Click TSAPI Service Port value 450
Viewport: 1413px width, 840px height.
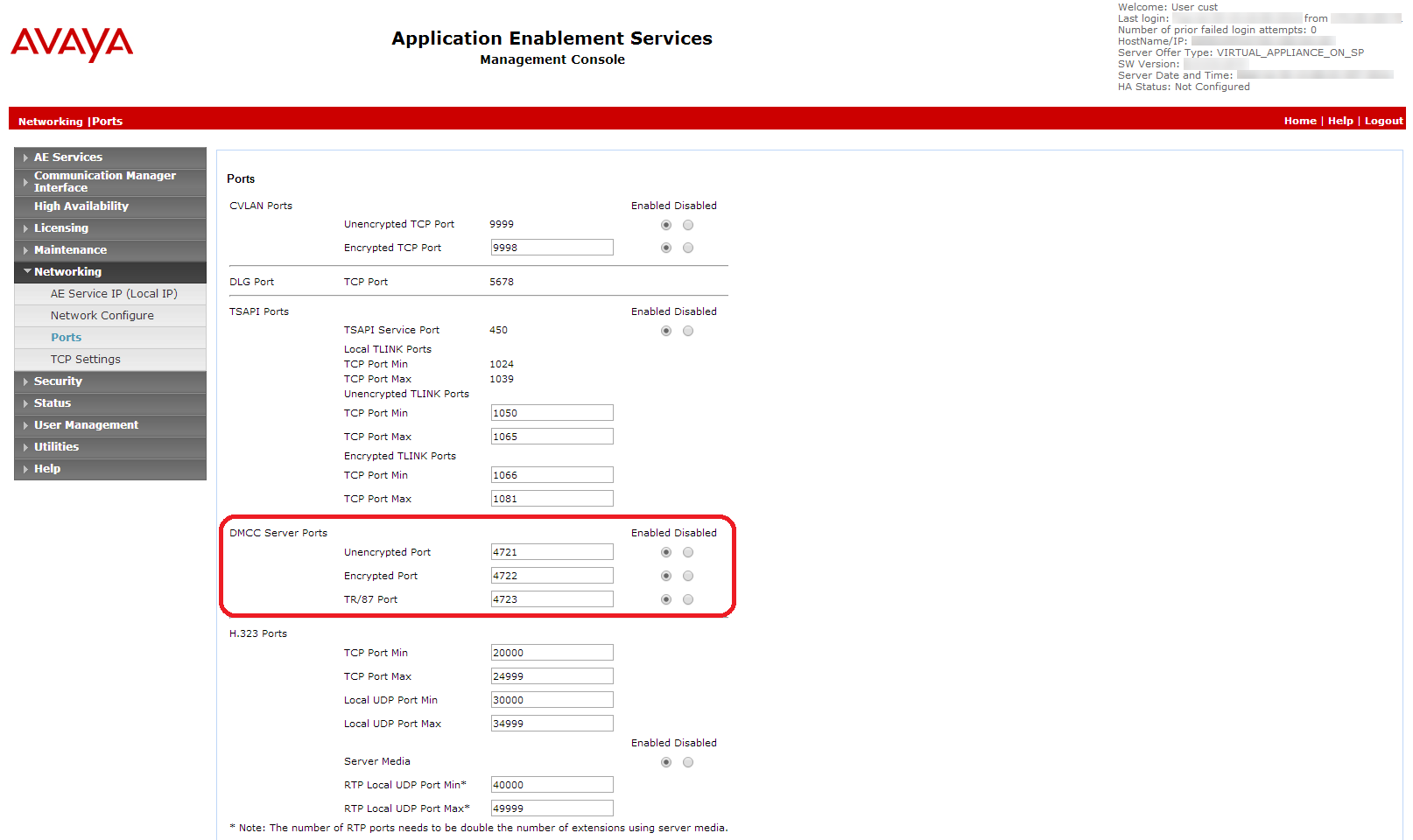(x=498, y=330)
